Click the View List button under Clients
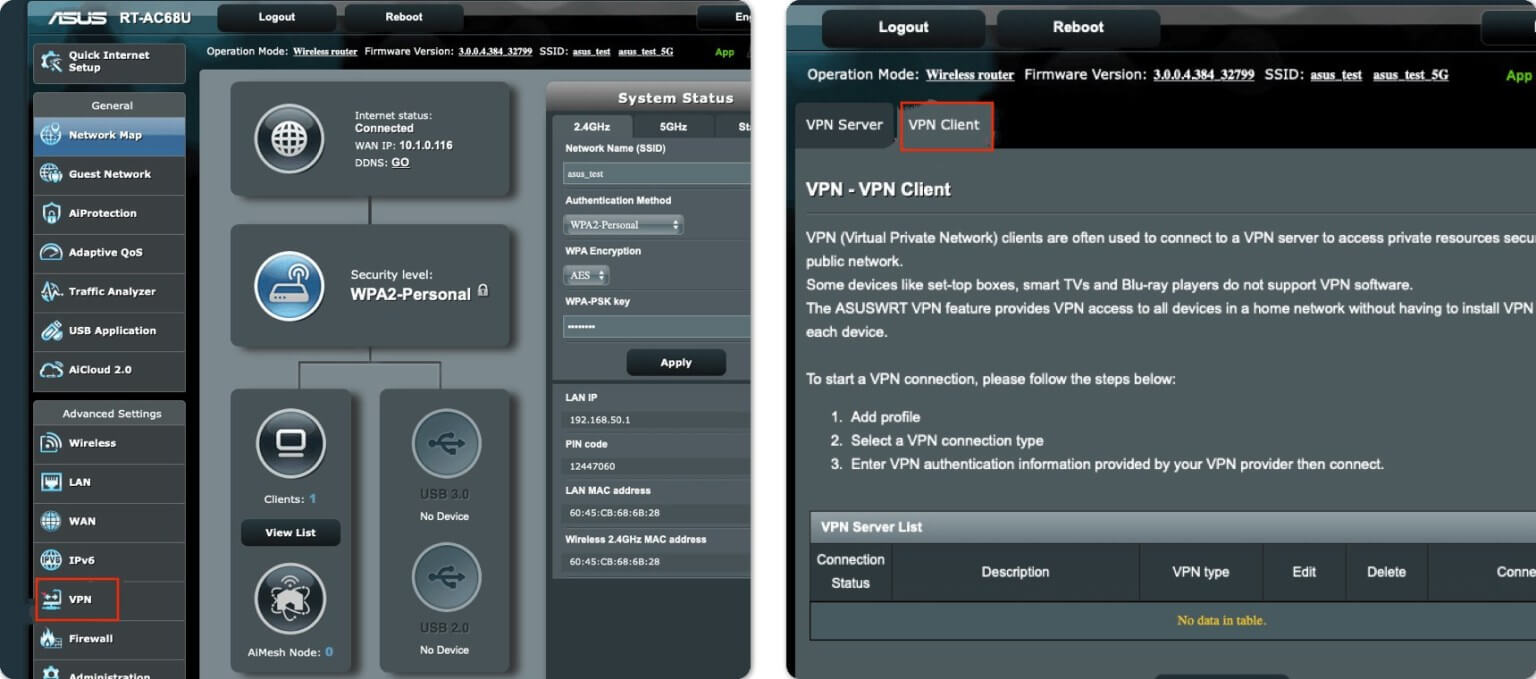The height and width of the screenshot is (679, 1536). pyautogui.click(x=291, y=533)
